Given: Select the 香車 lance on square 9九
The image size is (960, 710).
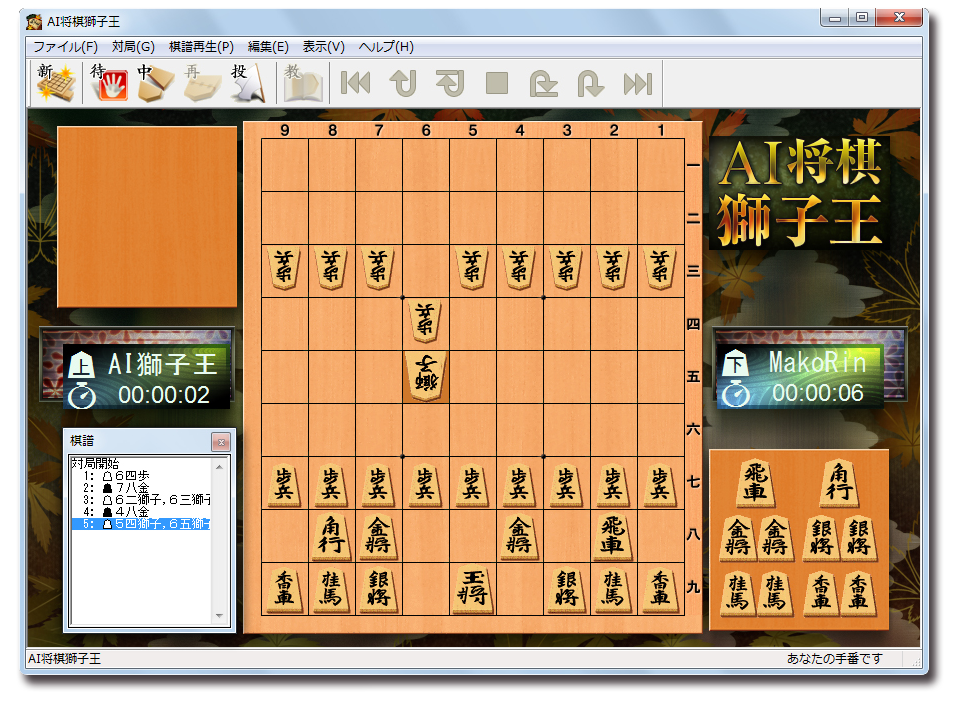Looking at the screenshot, I should pos(285,589).
